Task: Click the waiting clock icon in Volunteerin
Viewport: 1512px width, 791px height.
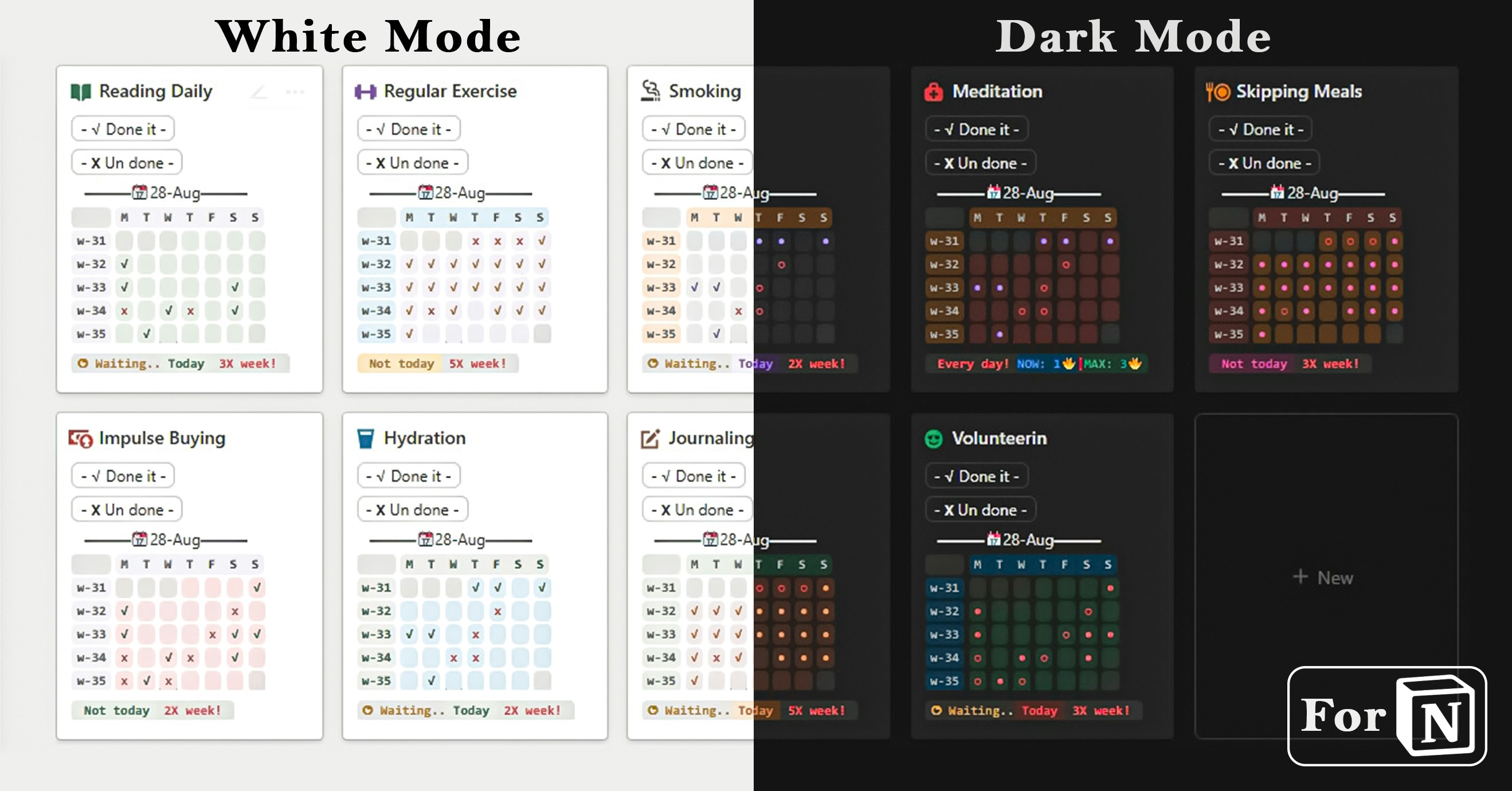Action: pos(936,710)
